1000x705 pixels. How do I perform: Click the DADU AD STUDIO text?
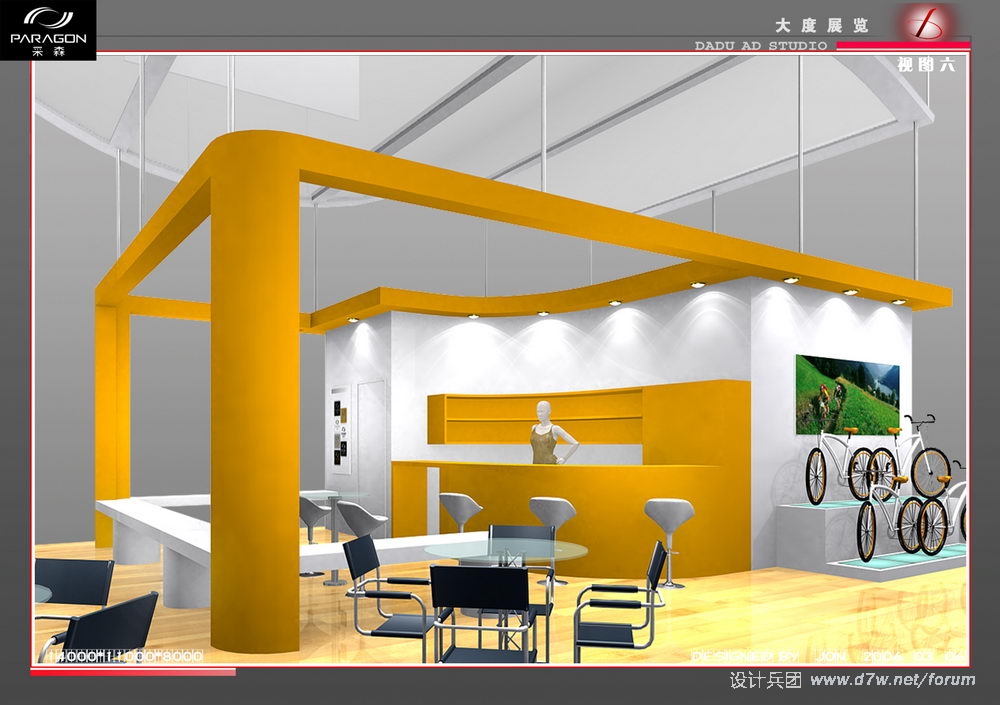pyautogui.click(x=760, y=46)
